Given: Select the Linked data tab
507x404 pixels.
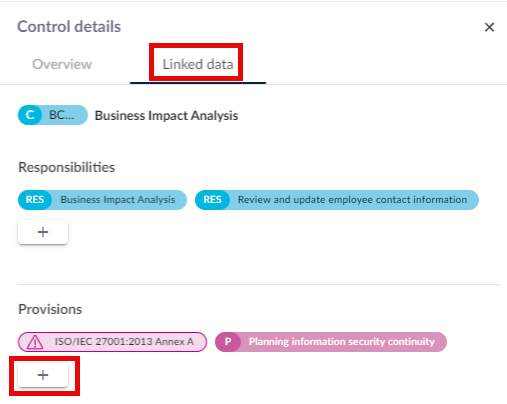Looking at the screenshot, I should coord(198,64).
